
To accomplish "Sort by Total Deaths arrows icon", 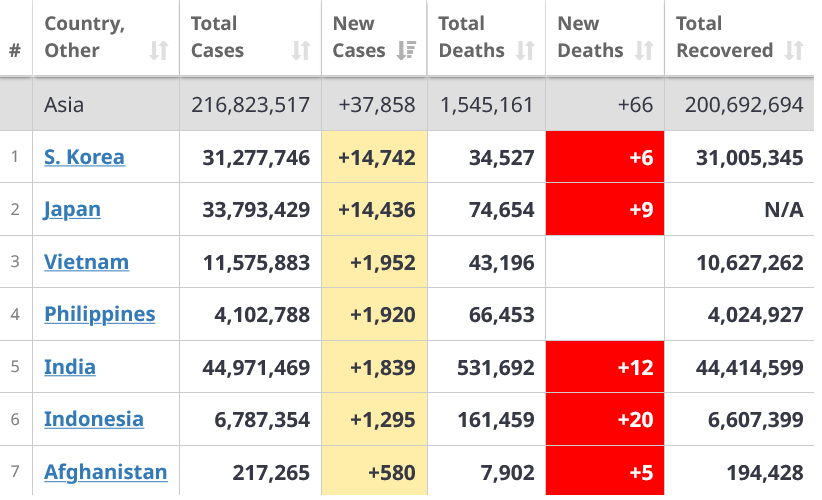I will [x=525, y=51].
